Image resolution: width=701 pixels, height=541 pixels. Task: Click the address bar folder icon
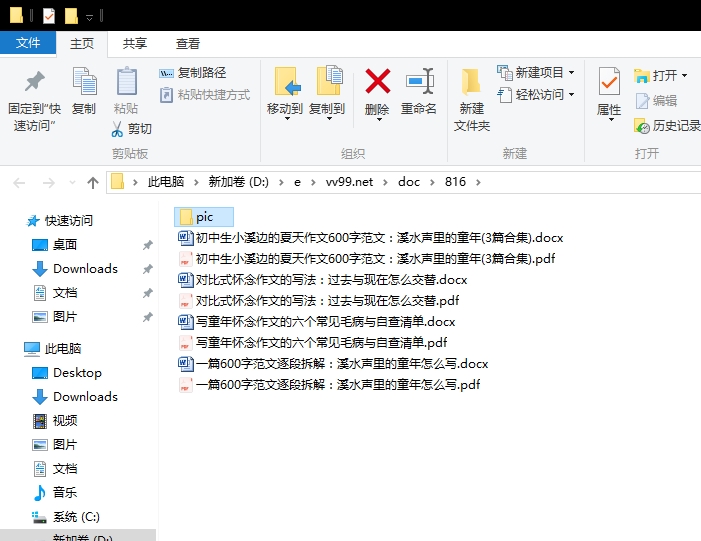point(118,182)
